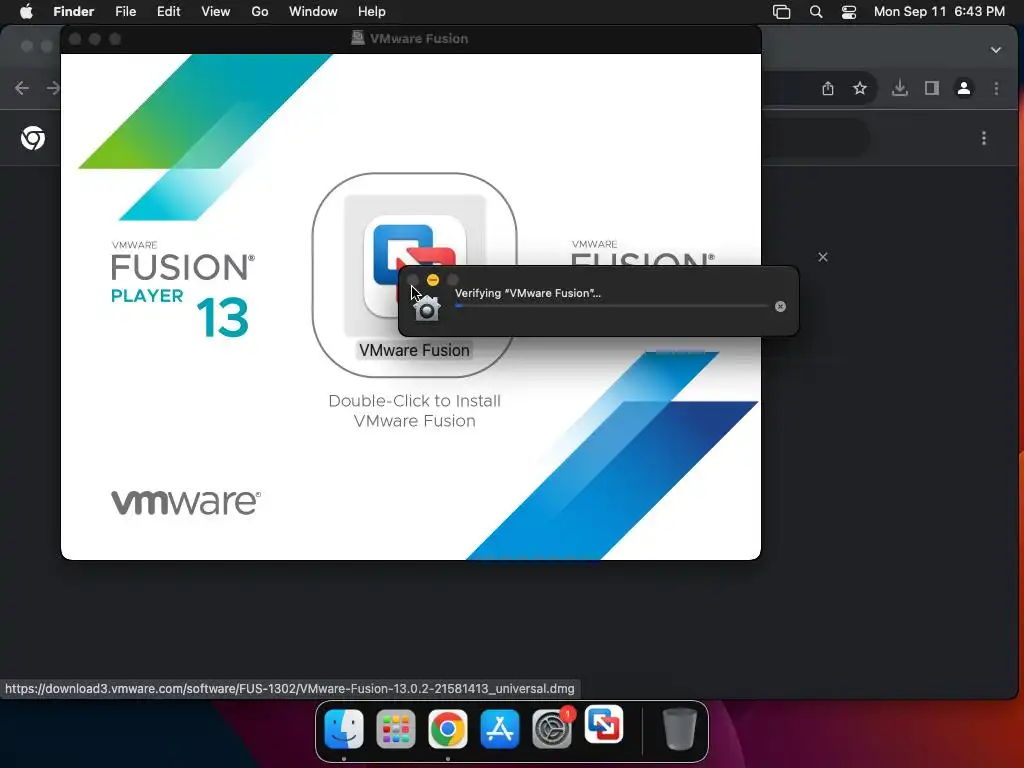1024x768 pixels.
Task: Minimize the Verifying dialog with the yellow button
Action: (x=432, y=280)
